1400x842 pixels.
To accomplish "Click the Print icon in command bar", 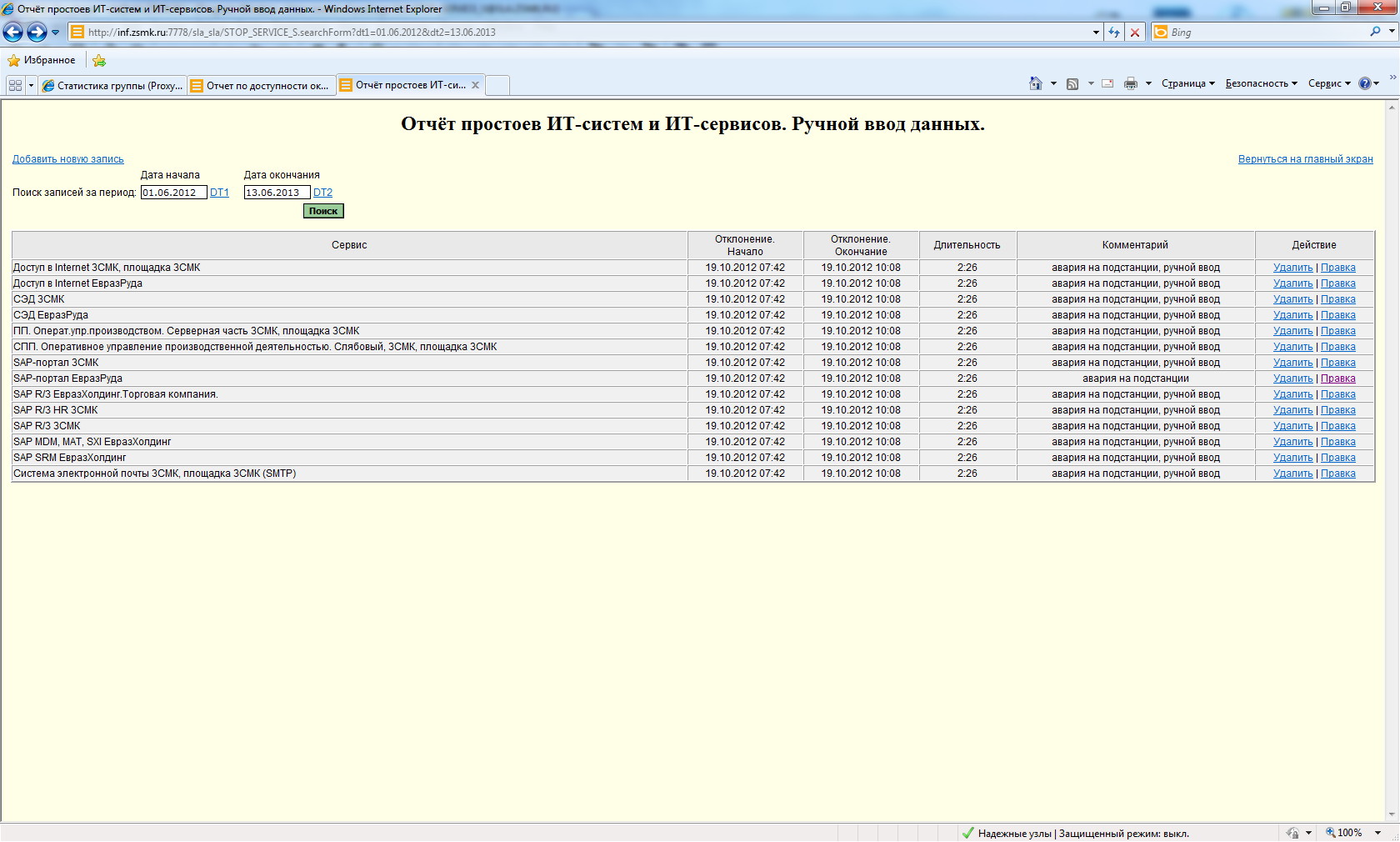I will 1131,83.
